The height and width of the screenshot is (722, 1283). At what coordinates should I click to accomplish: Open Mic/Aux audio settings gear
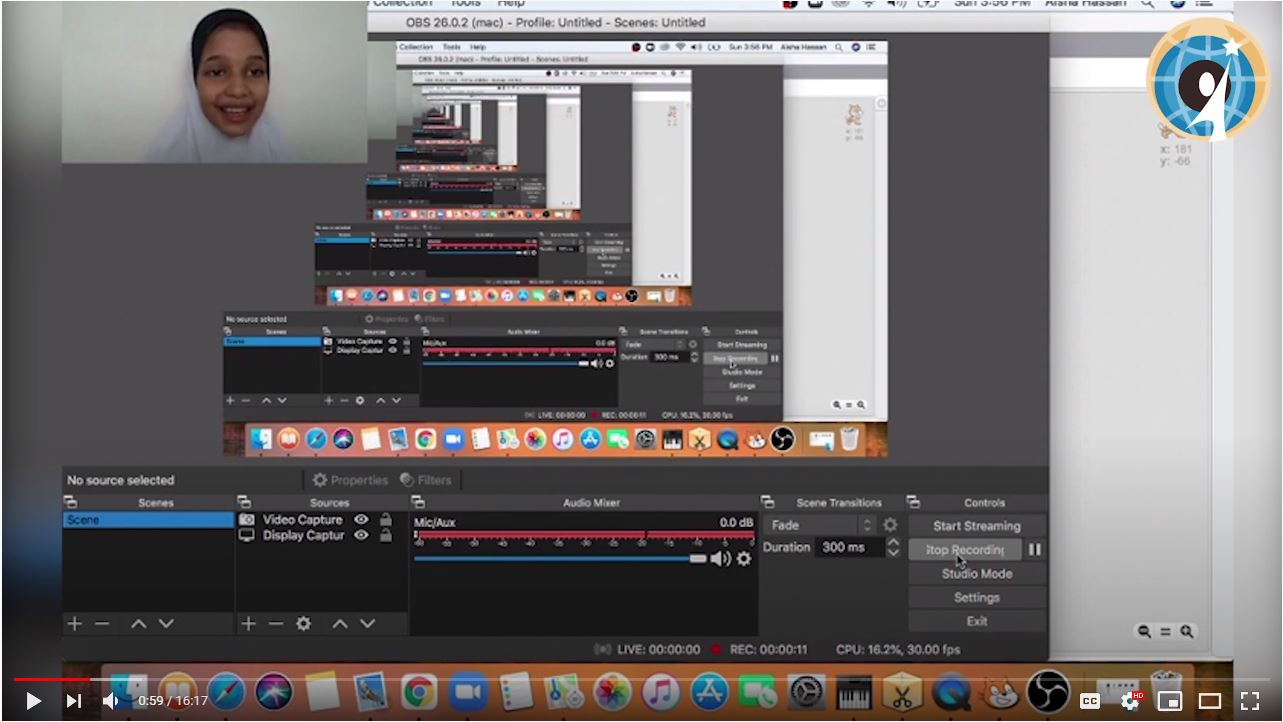[x=744, y=558]
